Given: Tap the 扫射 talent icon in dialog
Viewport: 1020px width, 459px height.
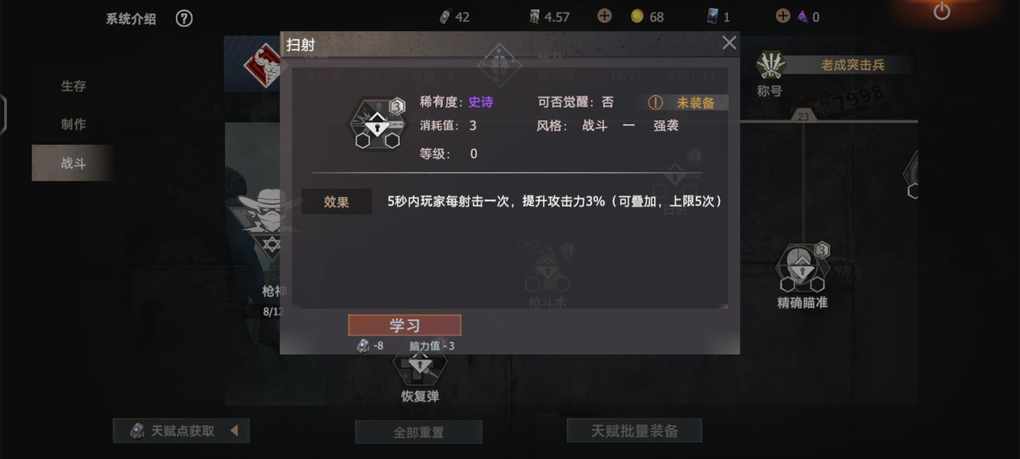Looking at the screenshot, I should (x=376, y=124).
